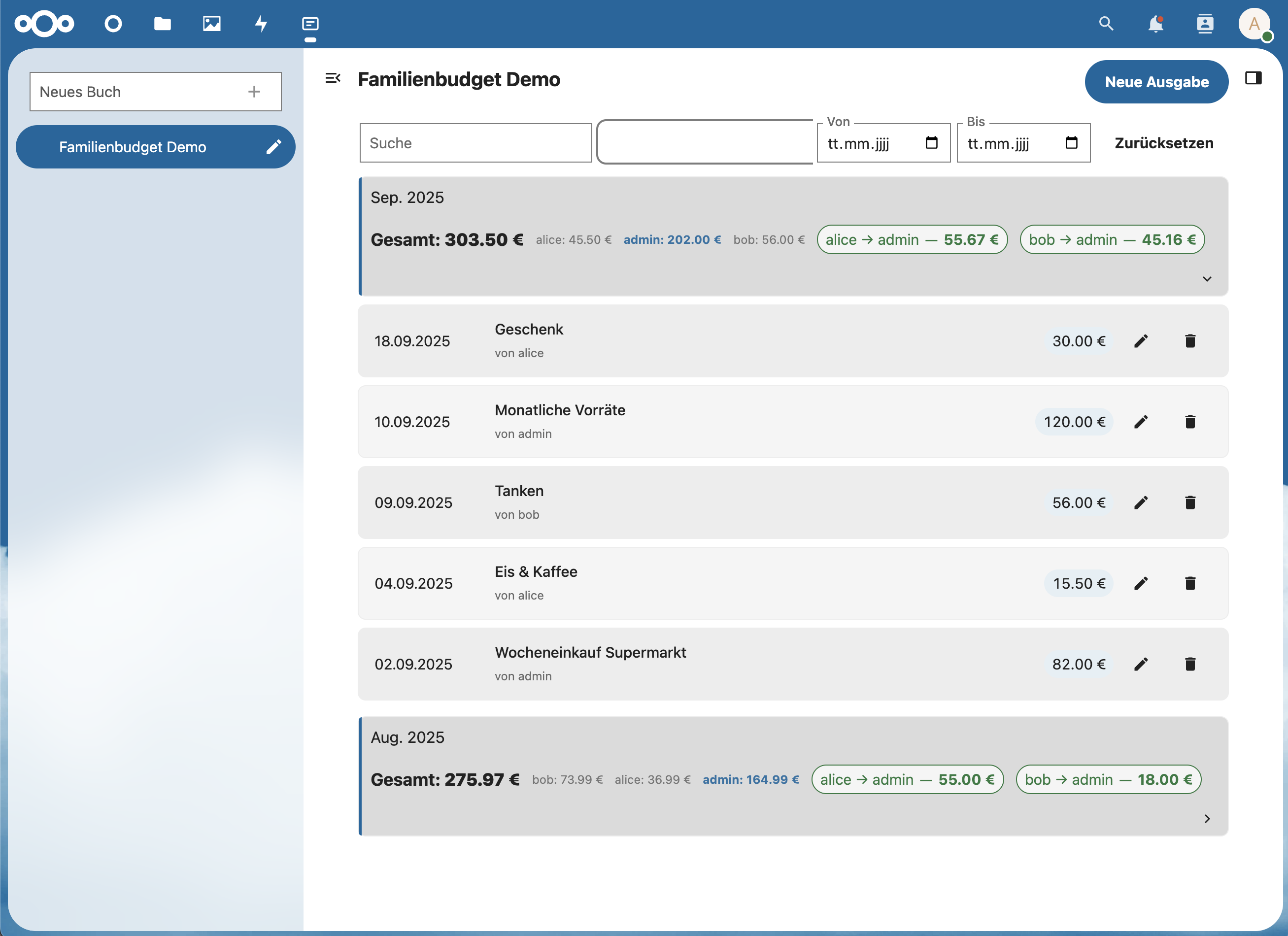Delete the Monatliche Vorräte expense
Screen dimensions: 1288x936
[x=1190, y=422]
